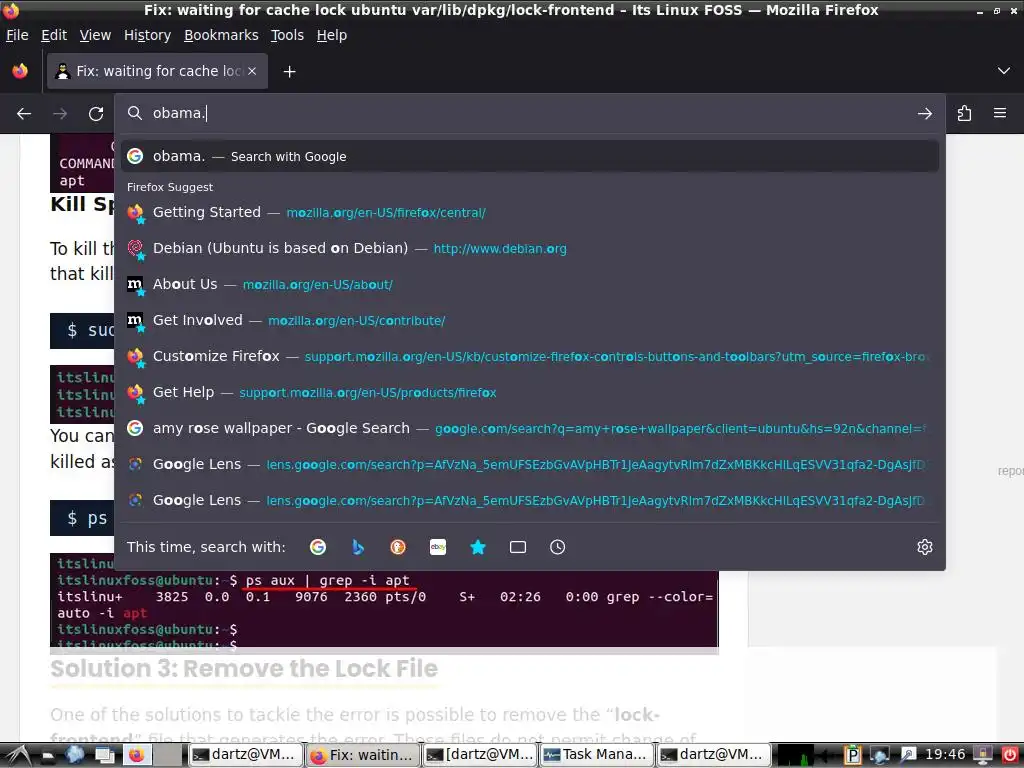Click the 'Solution 3: Remove the Lock File' heading
Screen dimensions: 1024x768
[244, 669]
